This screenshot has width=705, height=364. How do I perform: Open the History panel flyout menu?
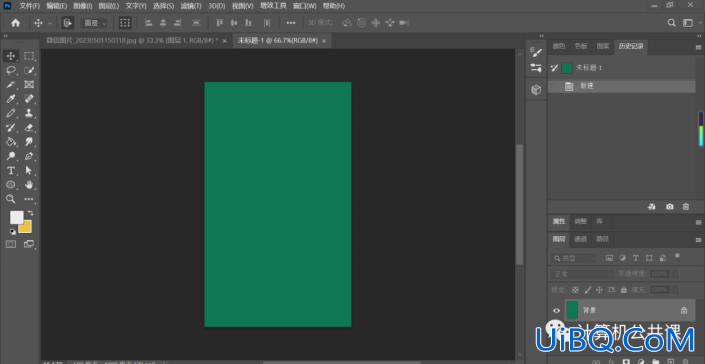tap(698, 47)
